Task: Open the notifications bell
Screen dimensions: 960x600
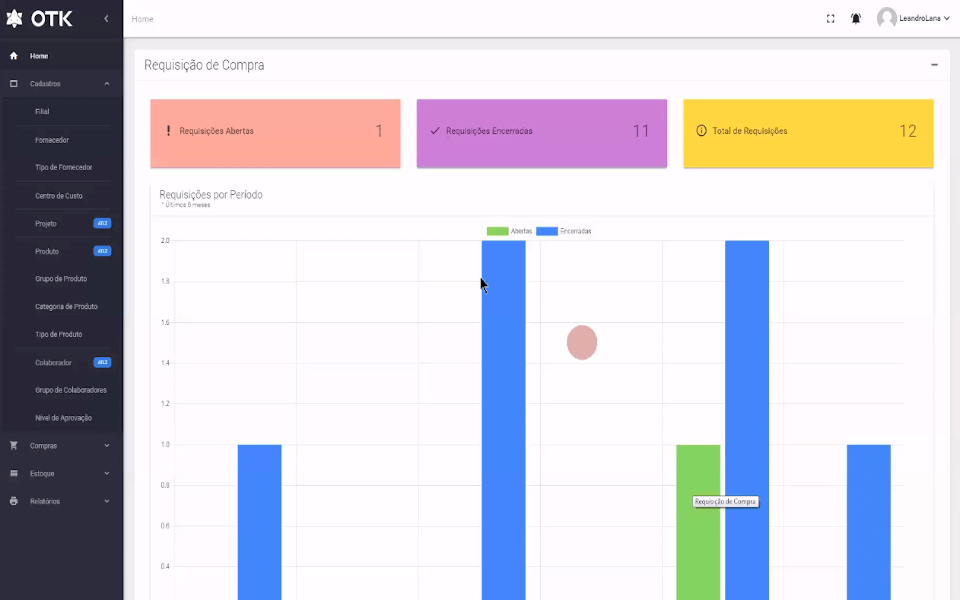Action: tap(856, 18)
